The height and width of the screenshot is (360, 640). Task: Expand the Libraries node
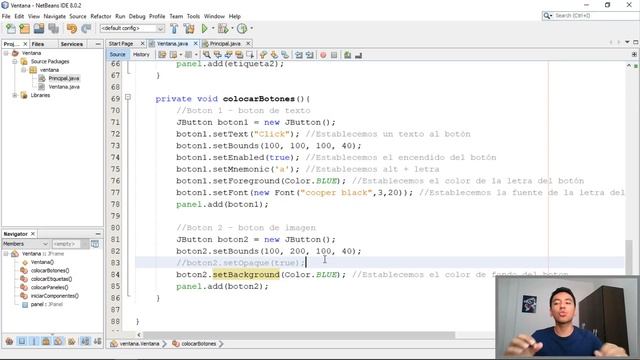(x=15, y=96)
